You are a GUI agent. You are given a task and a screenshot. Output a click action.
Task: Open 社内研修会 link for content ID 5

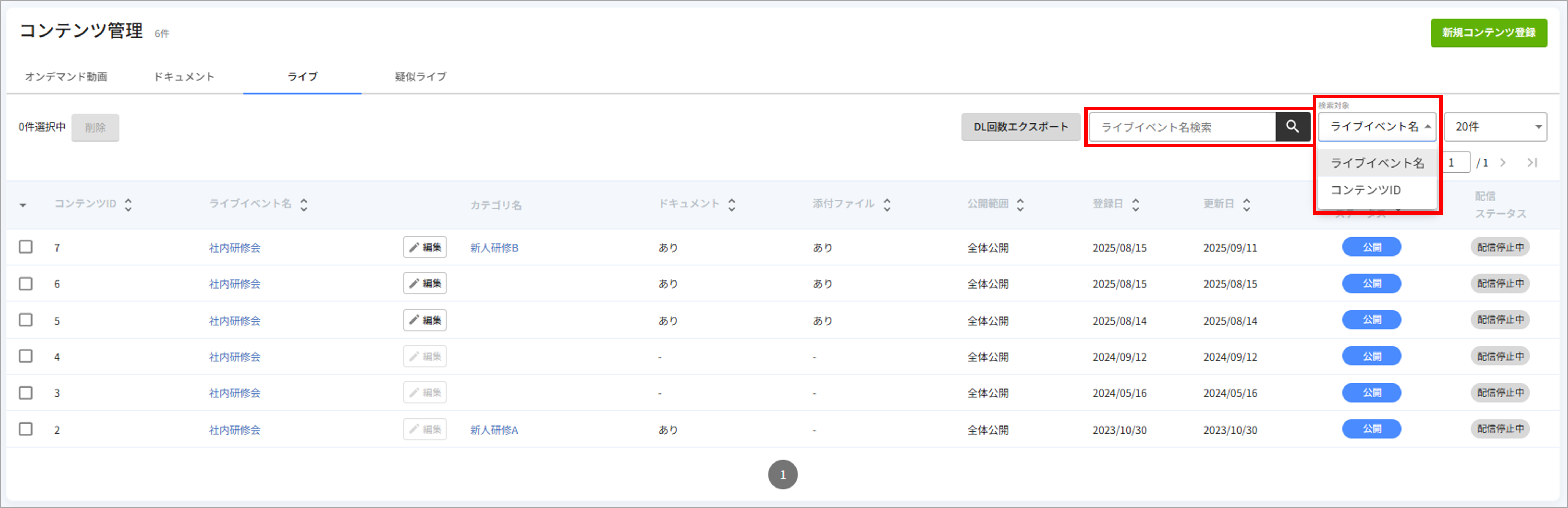click(235, 321)
